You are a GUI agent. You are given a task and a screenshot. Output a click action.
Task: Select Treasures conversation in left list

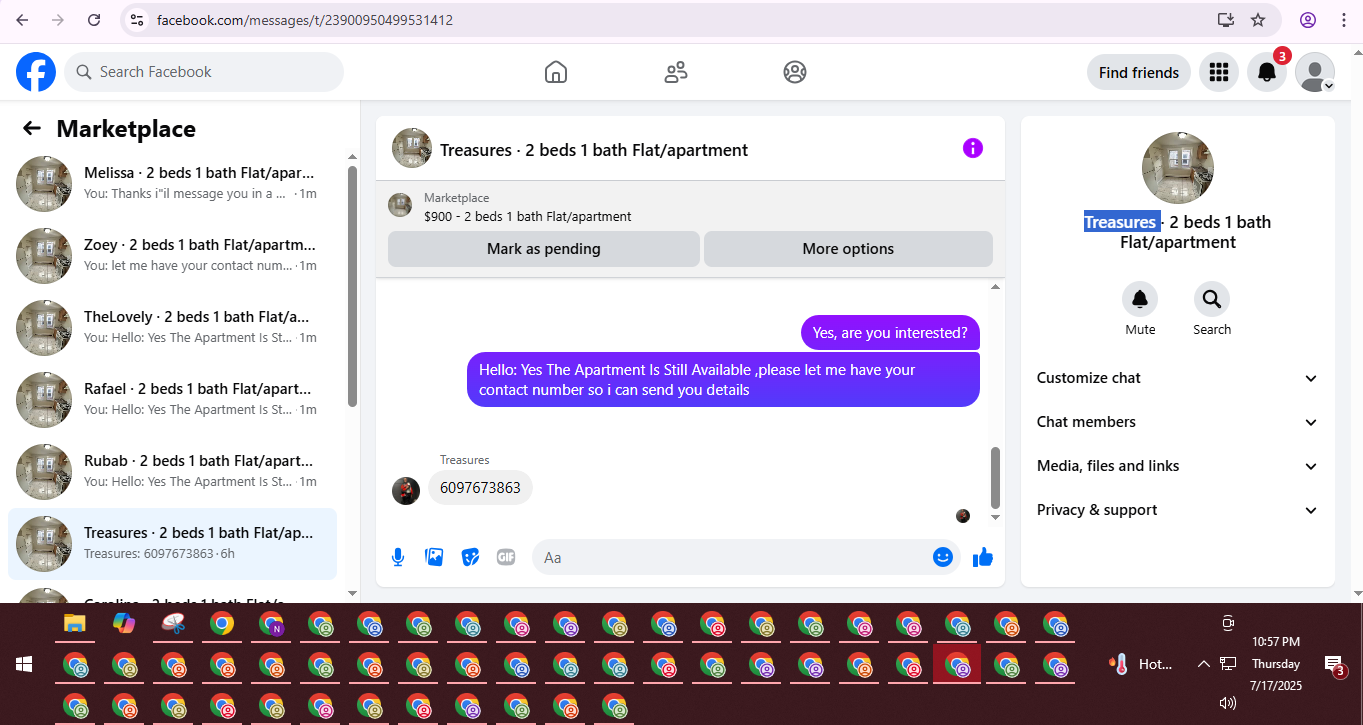[x=173, y=544]
